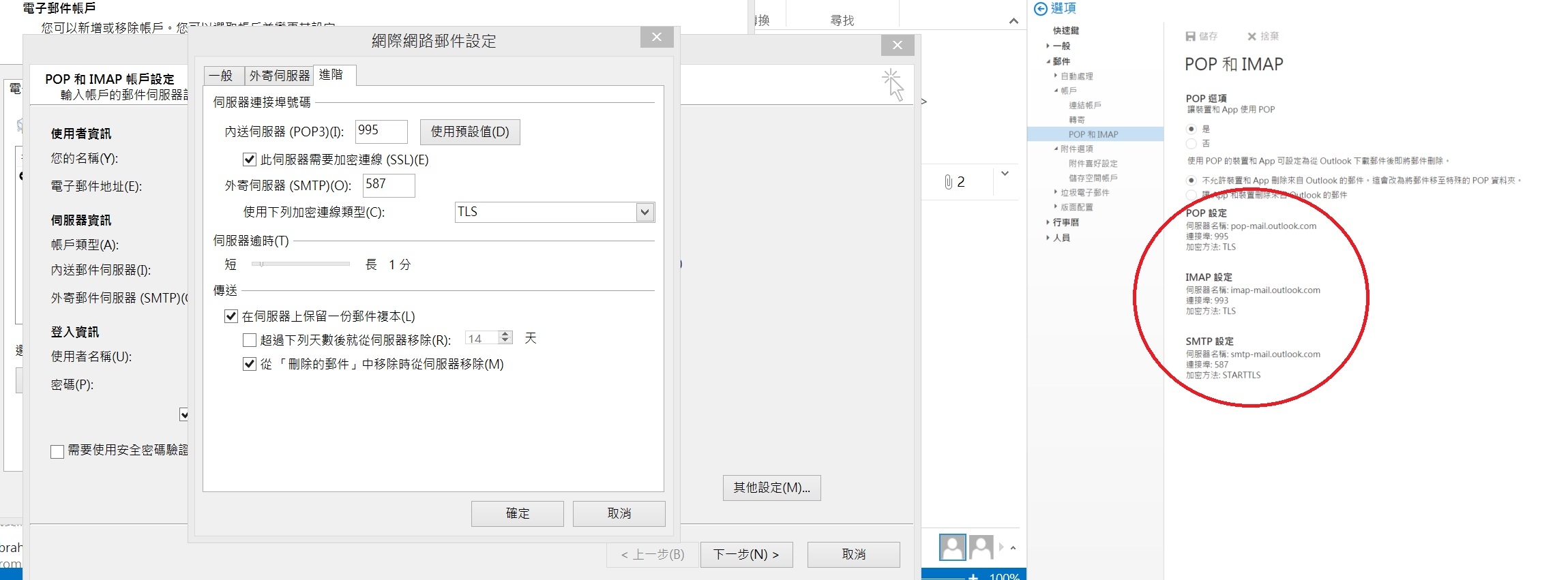Open 儲存空間帳戶 under 附件選項
This screenshot has height=580, width=1568.
1093,178
